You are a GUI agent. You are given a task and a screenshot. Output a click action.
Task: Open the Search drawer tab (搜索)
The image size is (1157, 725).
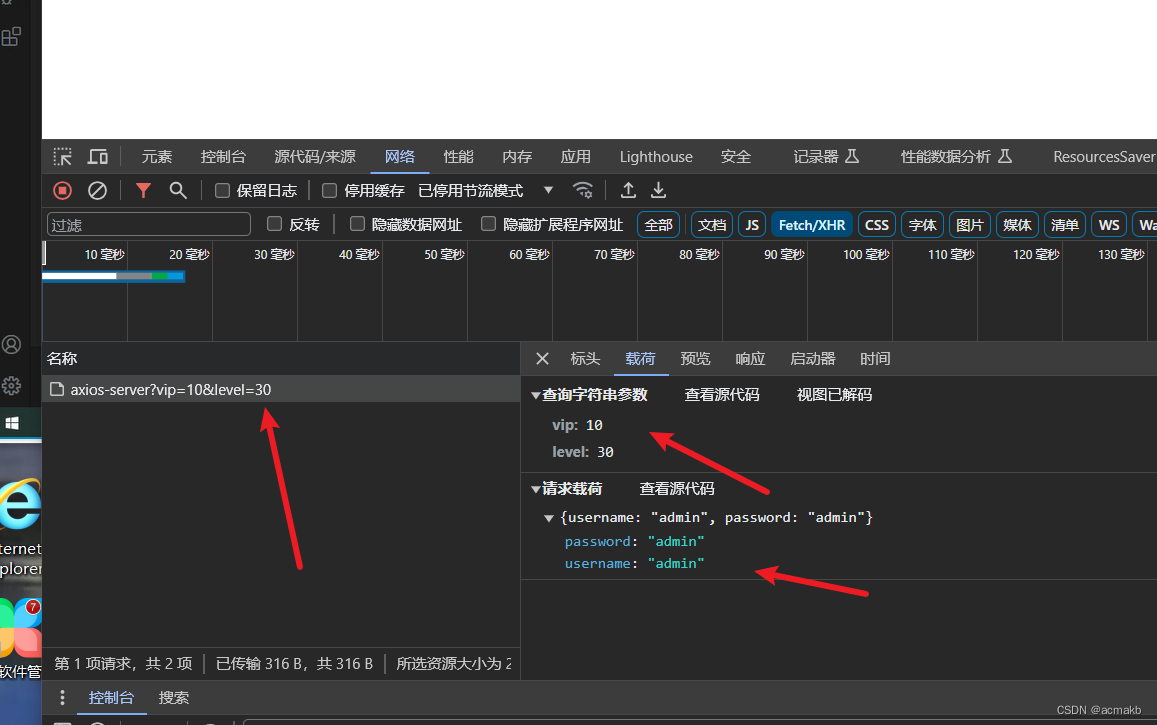pyautogui.click(x=174, y=698)
